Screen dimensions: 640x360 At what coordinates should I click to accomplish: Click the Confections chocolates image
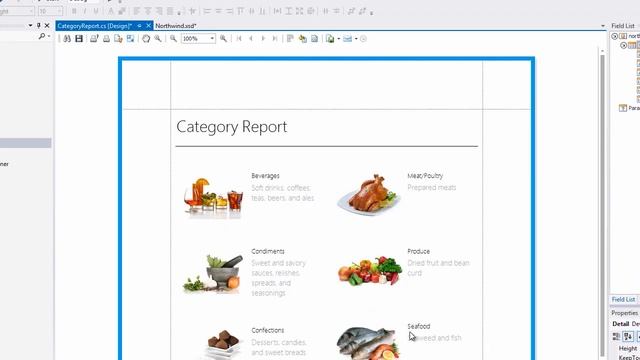pos(223,344)
